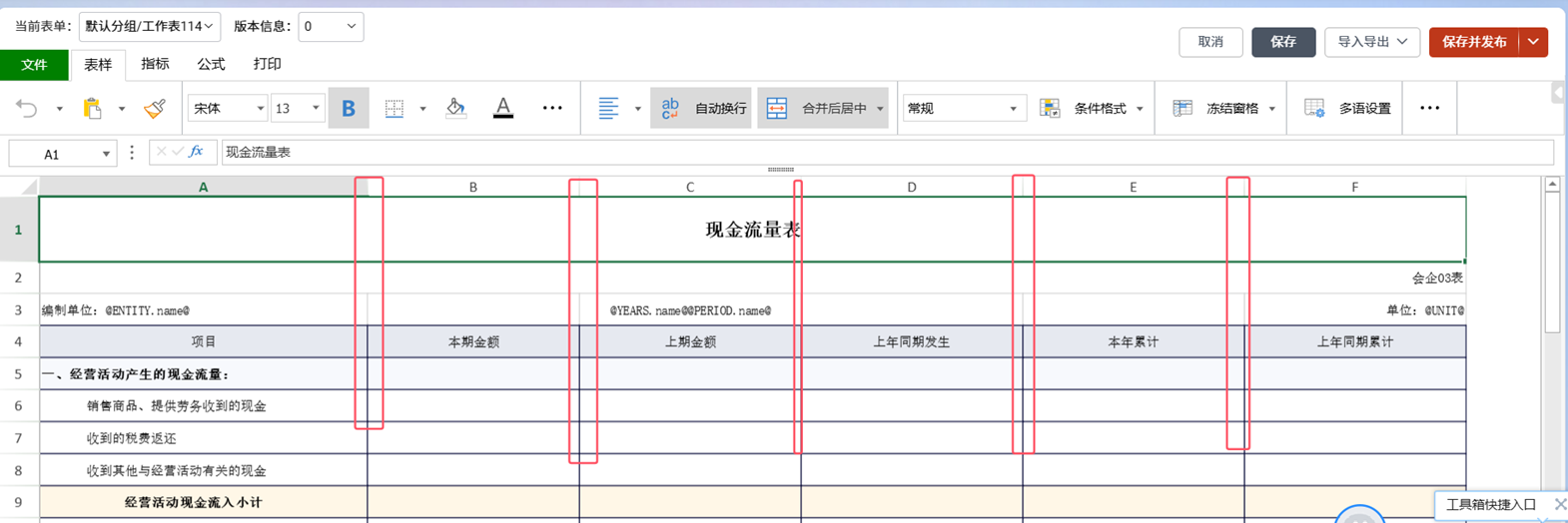Collapse the right side panel arrow
1568x523 pixels.
pyautogui.click(x=1558, y=93)
